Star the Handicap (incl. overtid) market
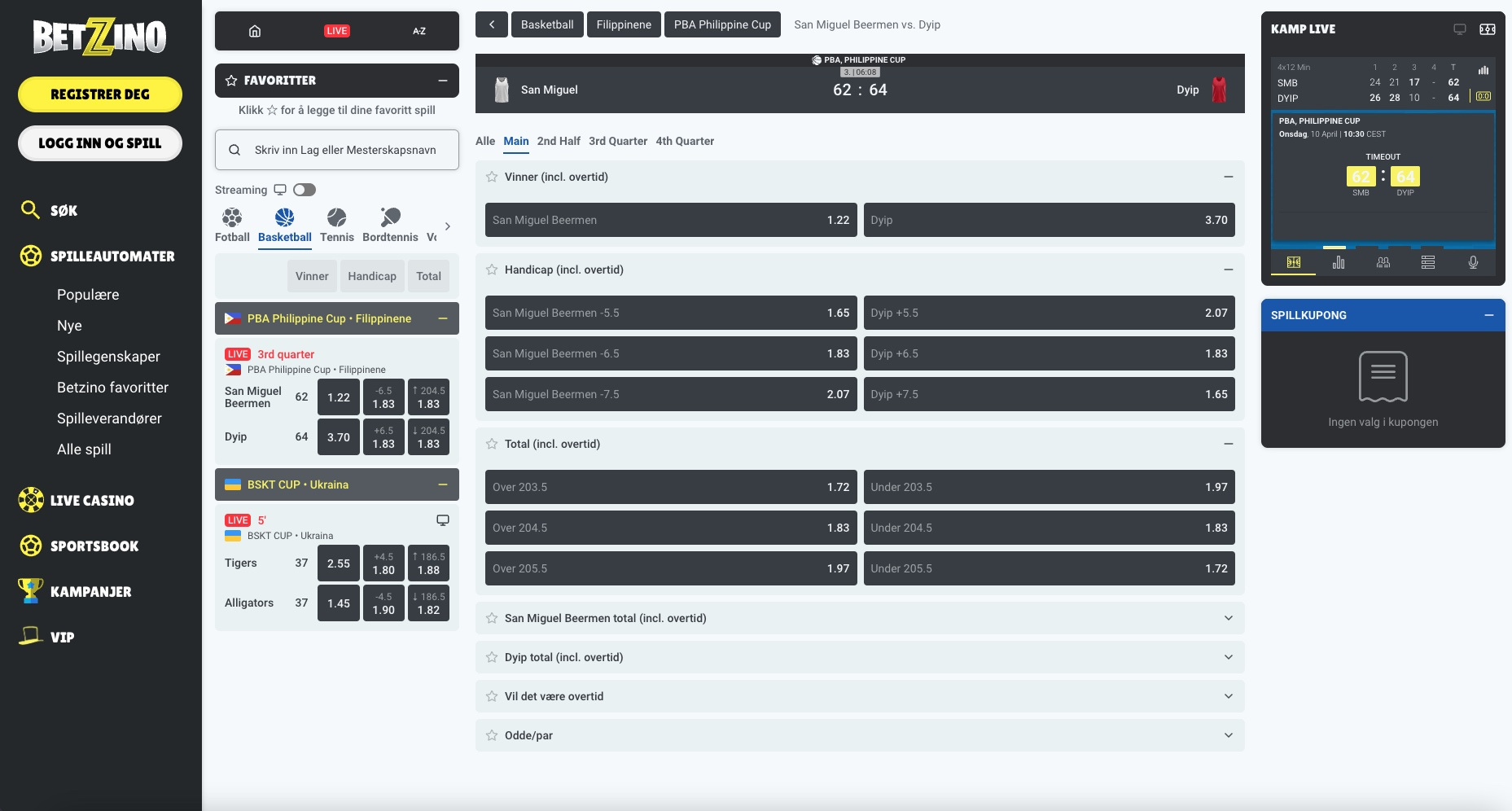 coord(492,270)
